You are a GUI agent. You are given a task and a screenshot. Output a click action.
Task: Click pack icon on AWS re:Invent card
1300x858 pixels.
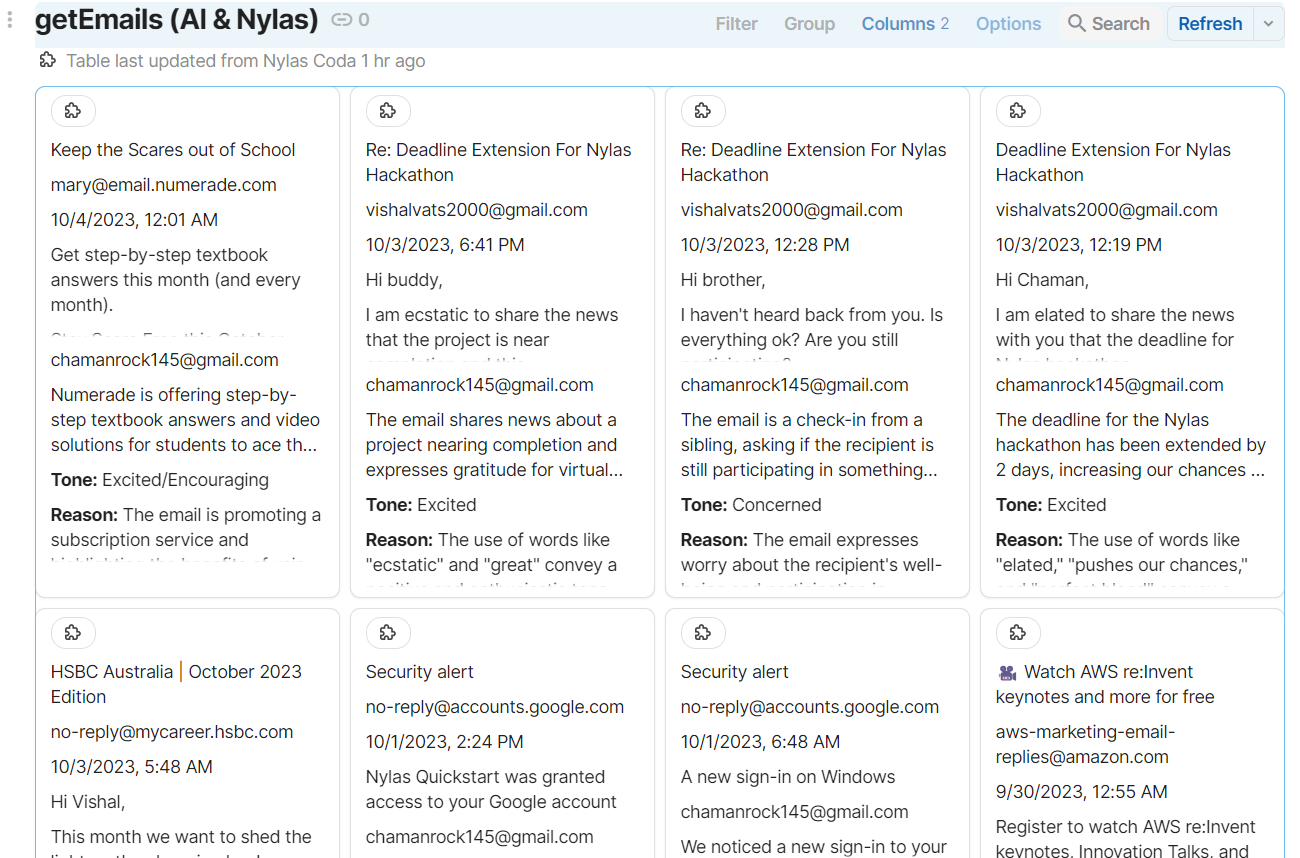tap(1018, 633)
